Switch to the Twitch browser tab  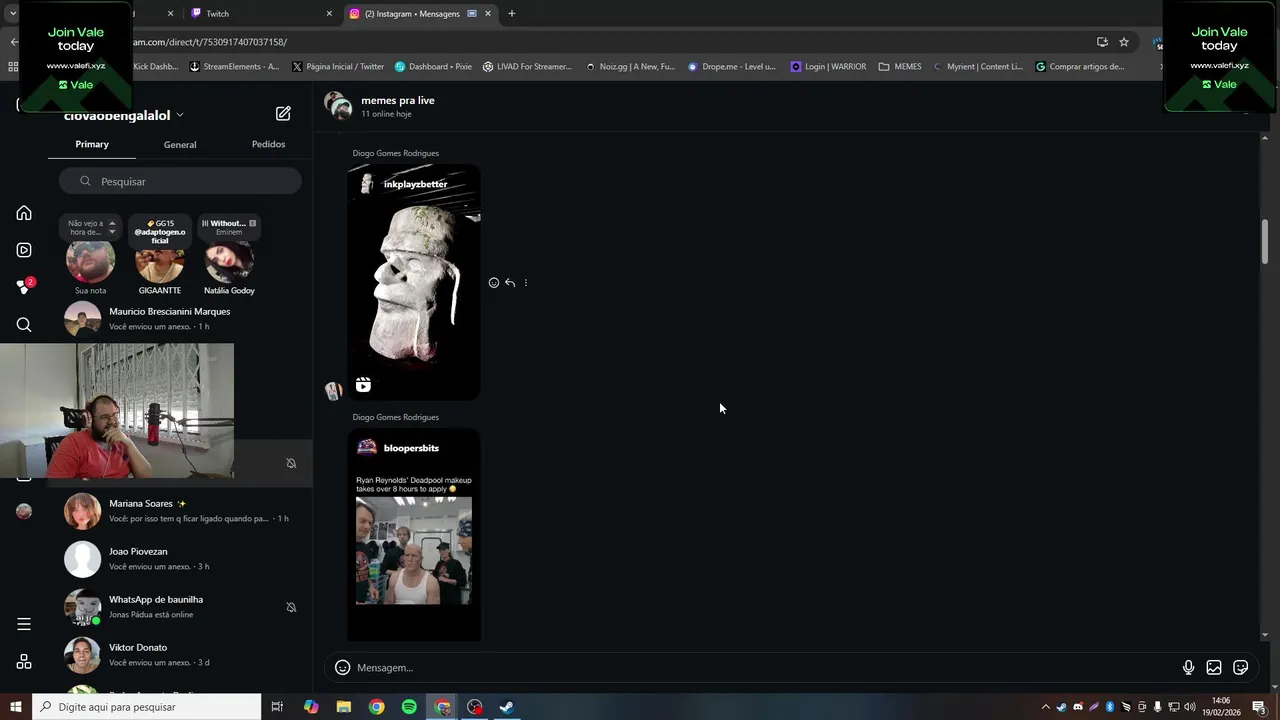click(261, 14)
